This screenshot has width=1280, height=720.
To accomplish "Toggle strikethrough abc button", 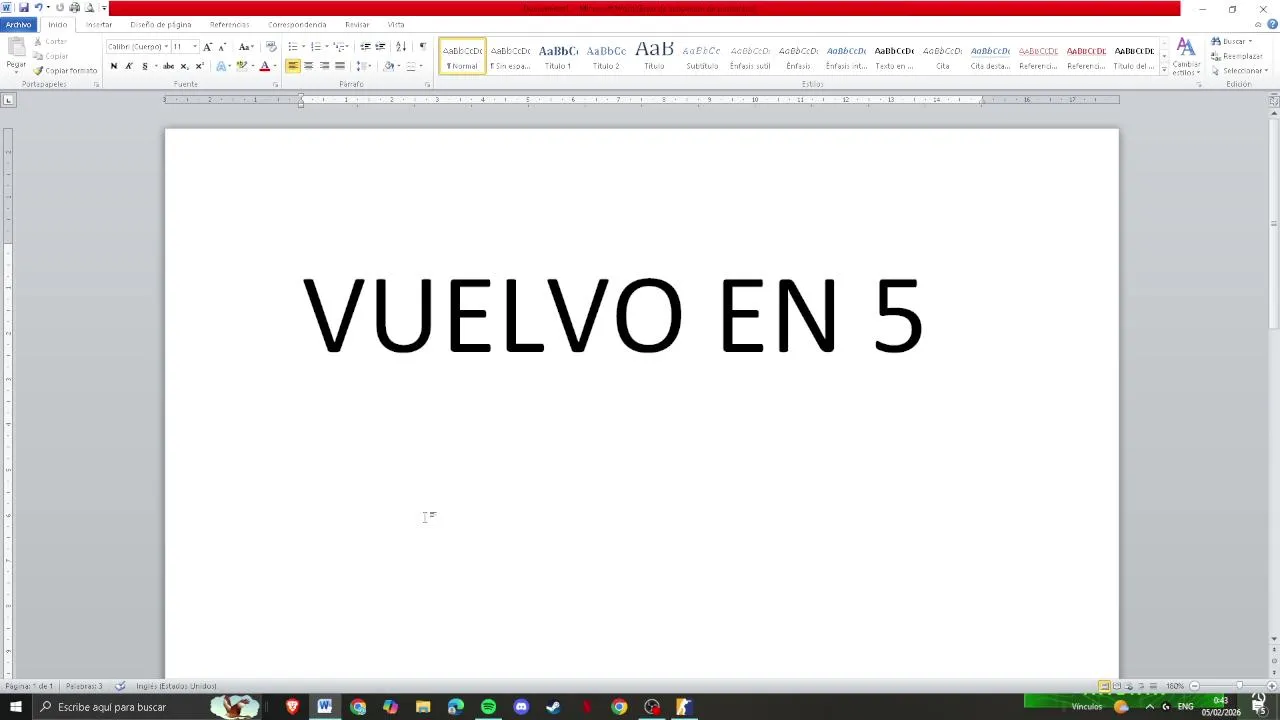I will pyautogui.click(x=168, y=66).
